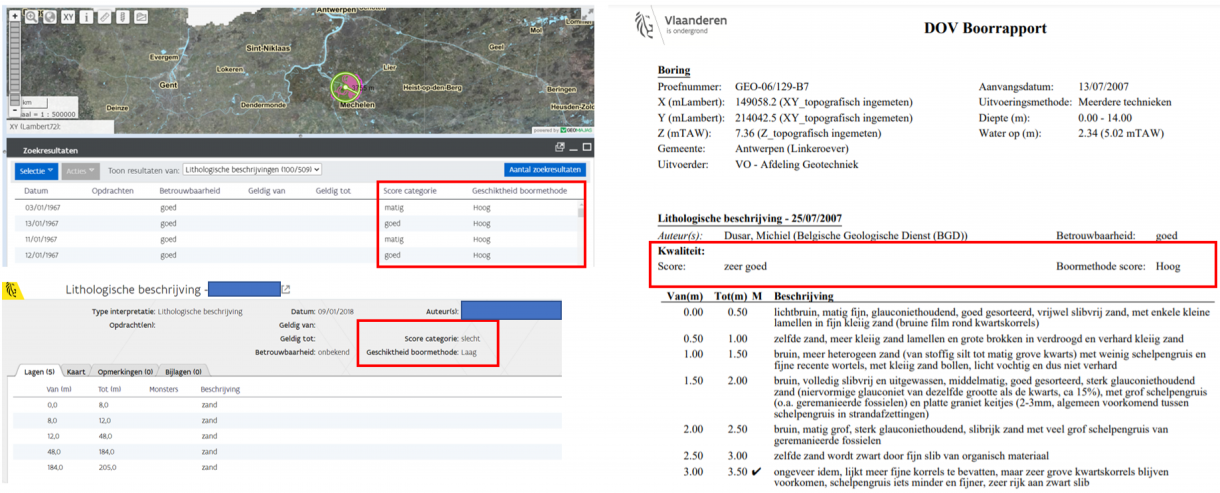Screen dimensions: 1220x493
Task: Open the folder/layers icon in map toolbar
Action: click(x=141, y=17)
